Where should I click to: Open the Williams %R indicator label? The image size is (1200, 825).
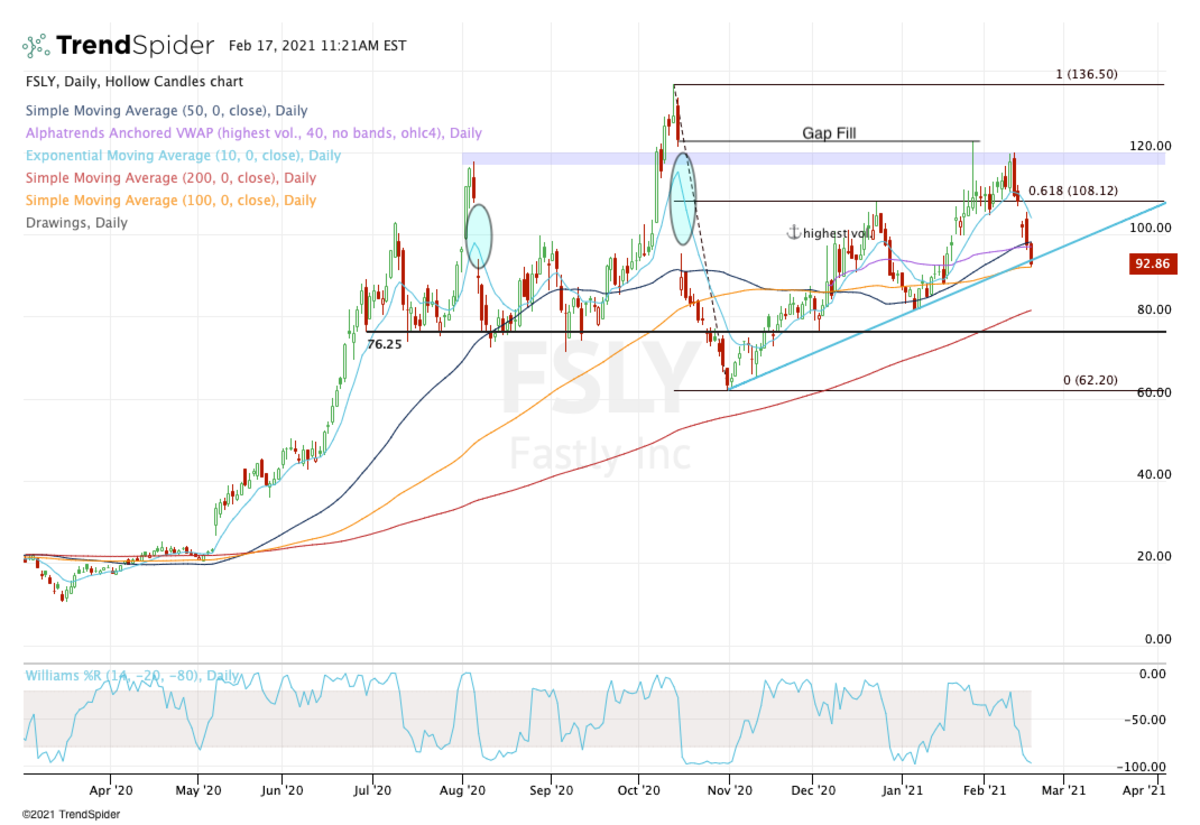click(x=132, y=676)
